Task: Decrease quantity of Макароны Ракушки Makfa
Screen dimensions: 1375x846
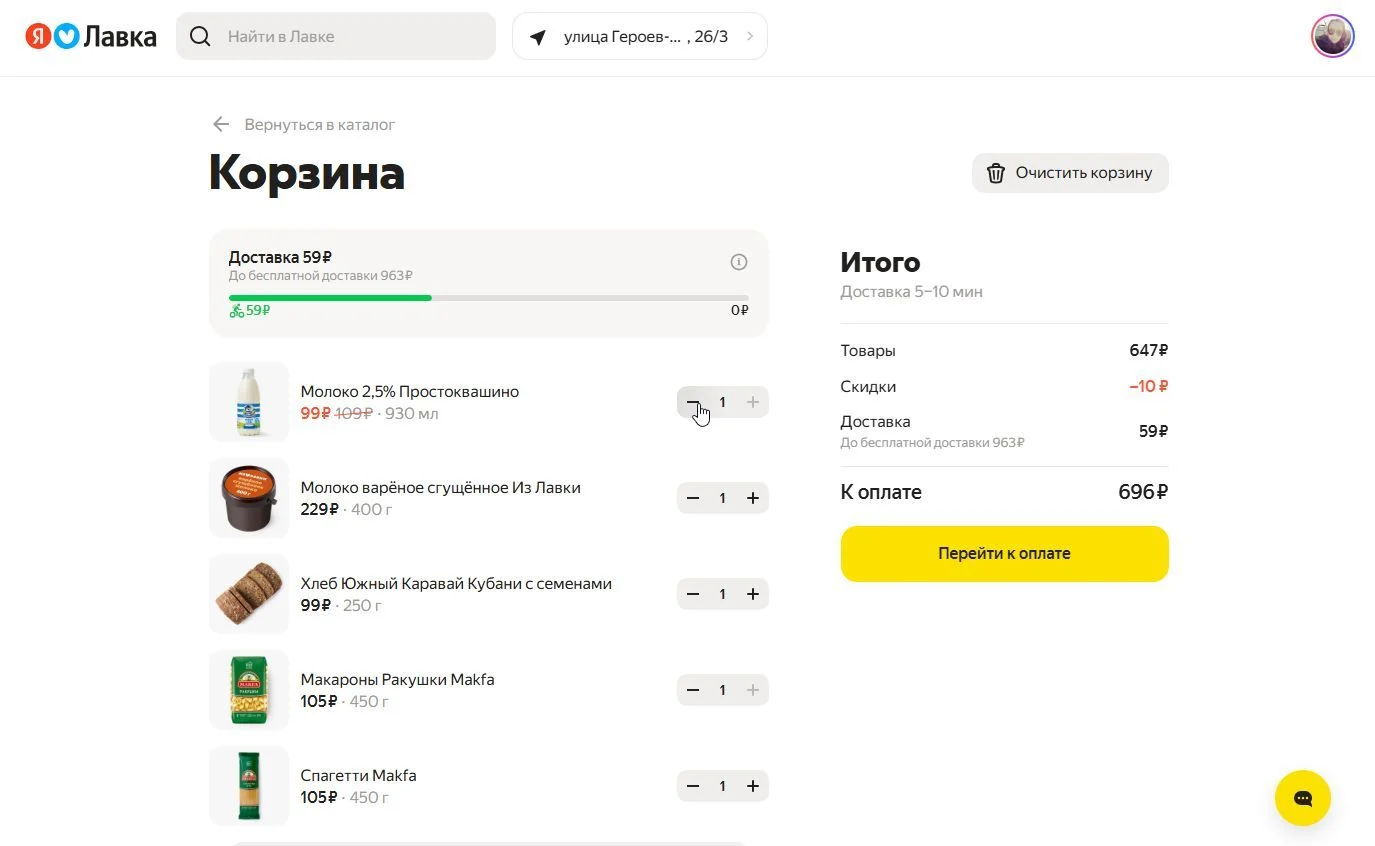Action: point(693,690)
